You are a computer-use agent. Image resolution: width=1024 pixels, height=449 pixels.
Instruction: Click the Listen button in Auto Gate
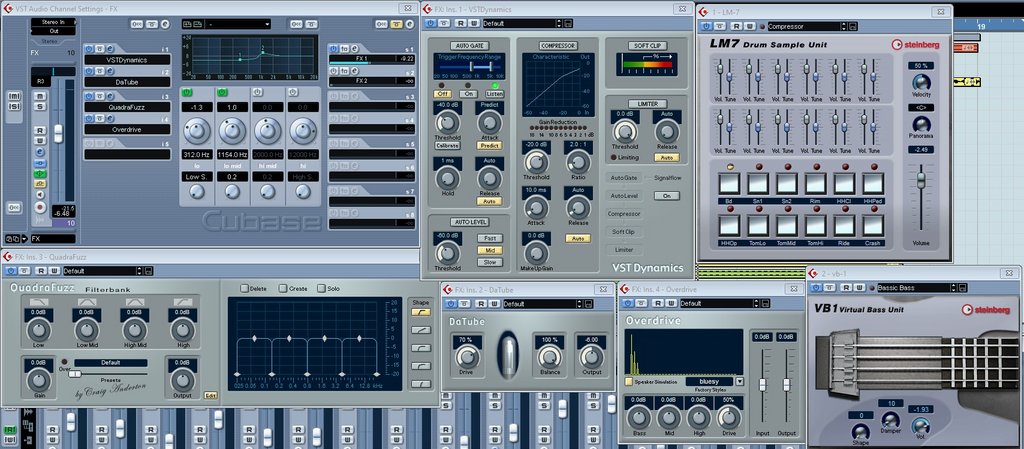coord(494,94)
